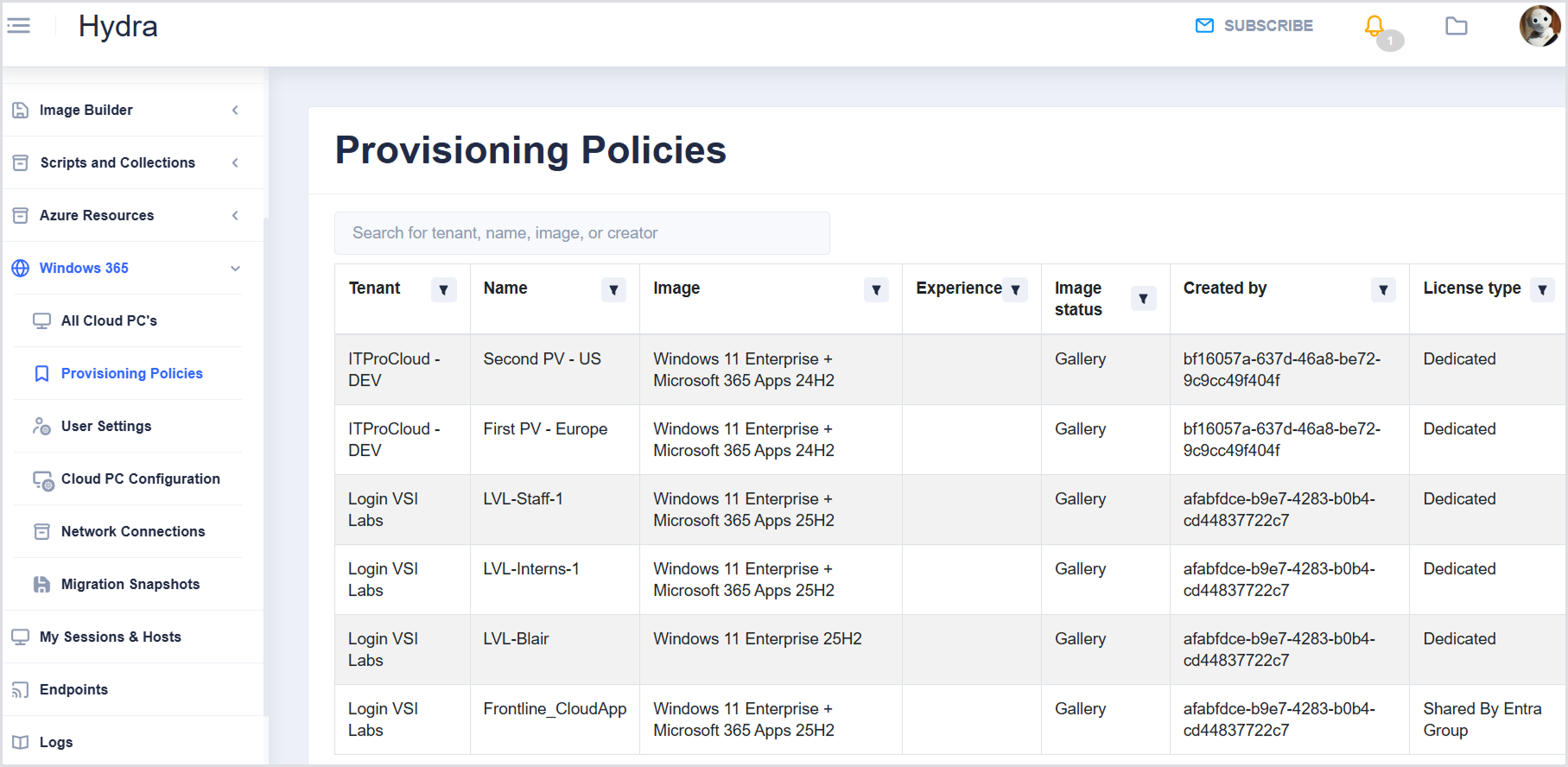This screenshot has height=767, width=1568.
Task: Open the Image status filter icon
Action: tap(1143, 299)
